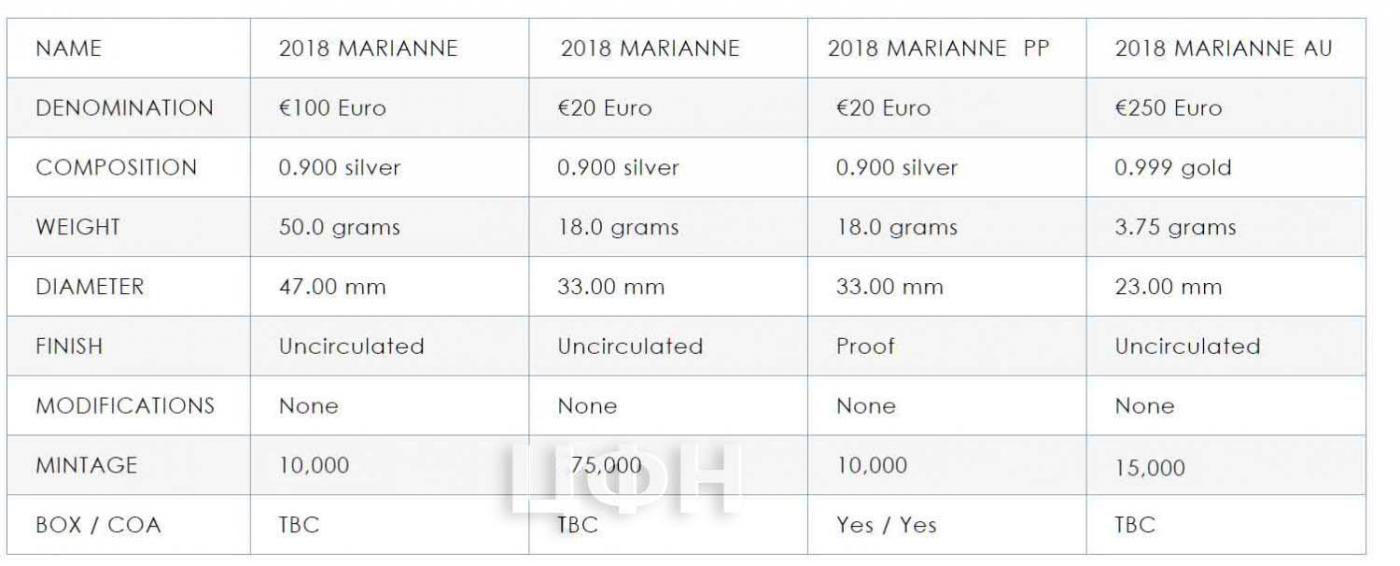Click the Yes / Yes box cell
1400x566 pixels.
pyautogui.click(x=947, y=524)
